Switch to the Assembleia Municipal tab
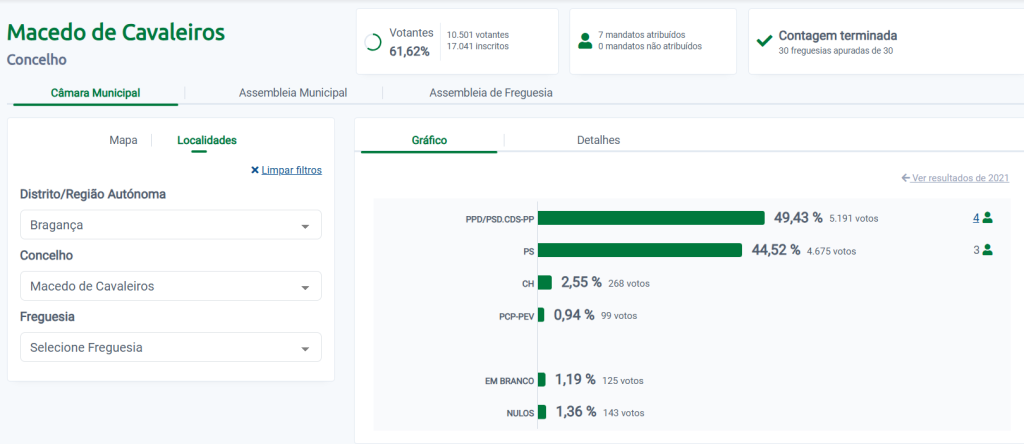The height and width of the screenshot is (444, 1024). pyautogui.click(x=292, y=93)
